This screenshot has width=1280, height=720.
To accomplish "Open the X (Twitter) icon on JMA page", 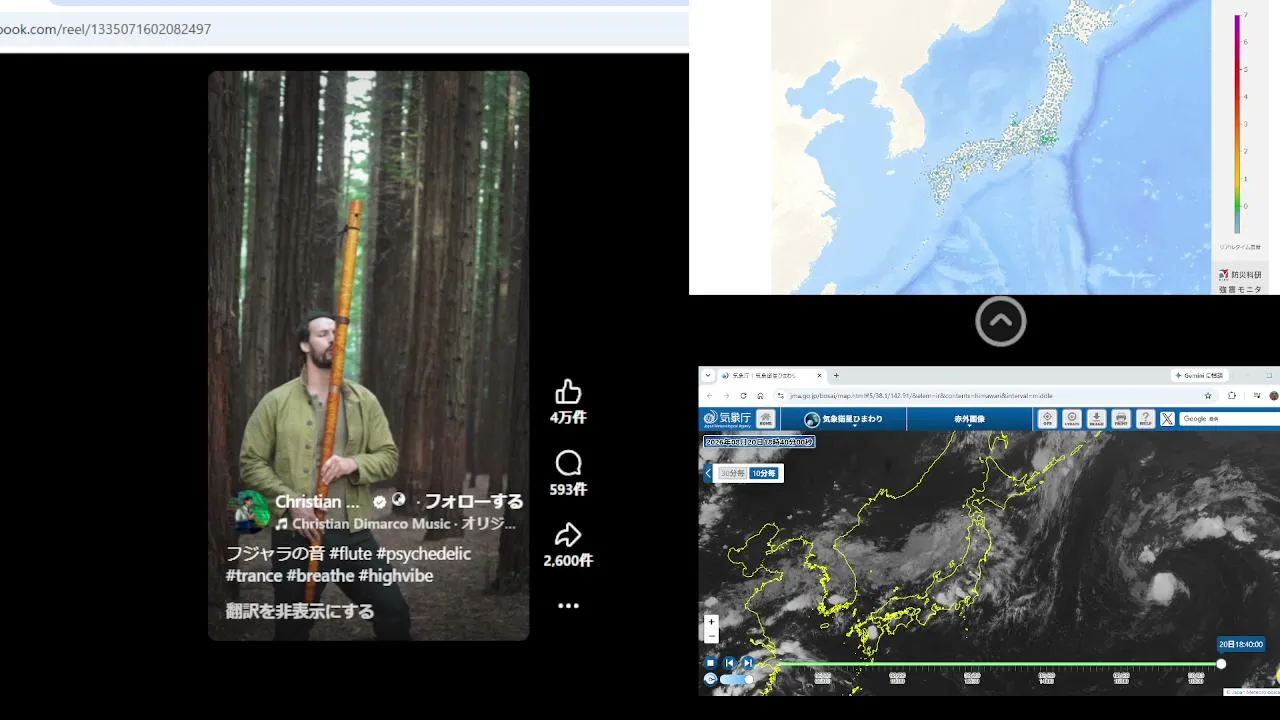I will (1168, 419).
